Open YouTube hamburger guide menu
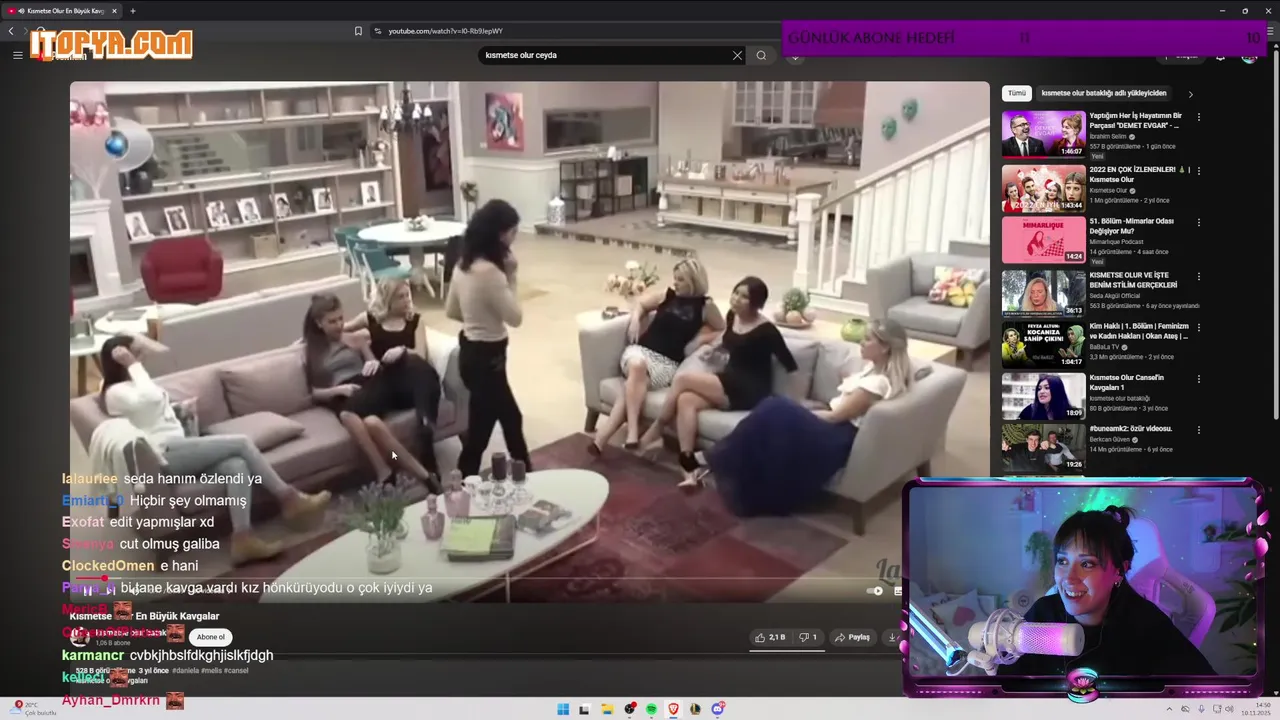Screen dimensions: 1280x720 click(17, 56)
